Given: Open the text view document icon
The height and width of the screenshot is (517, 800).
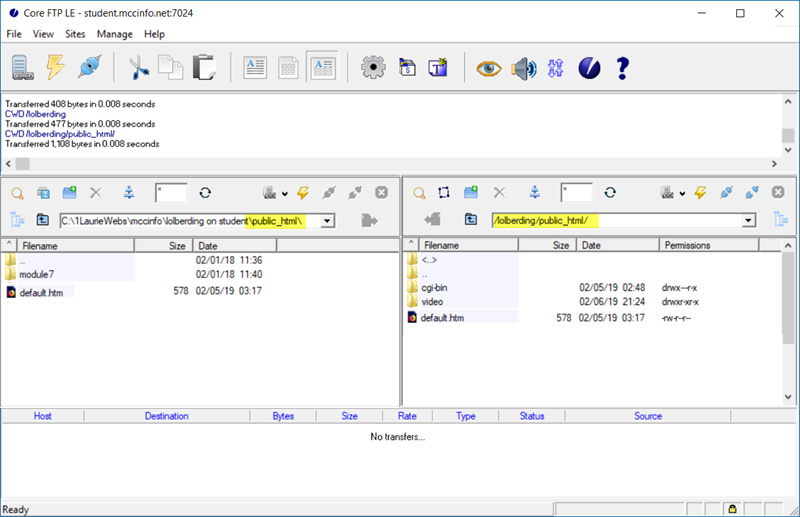Looking at the screenshot, I should tap(255, 67).
